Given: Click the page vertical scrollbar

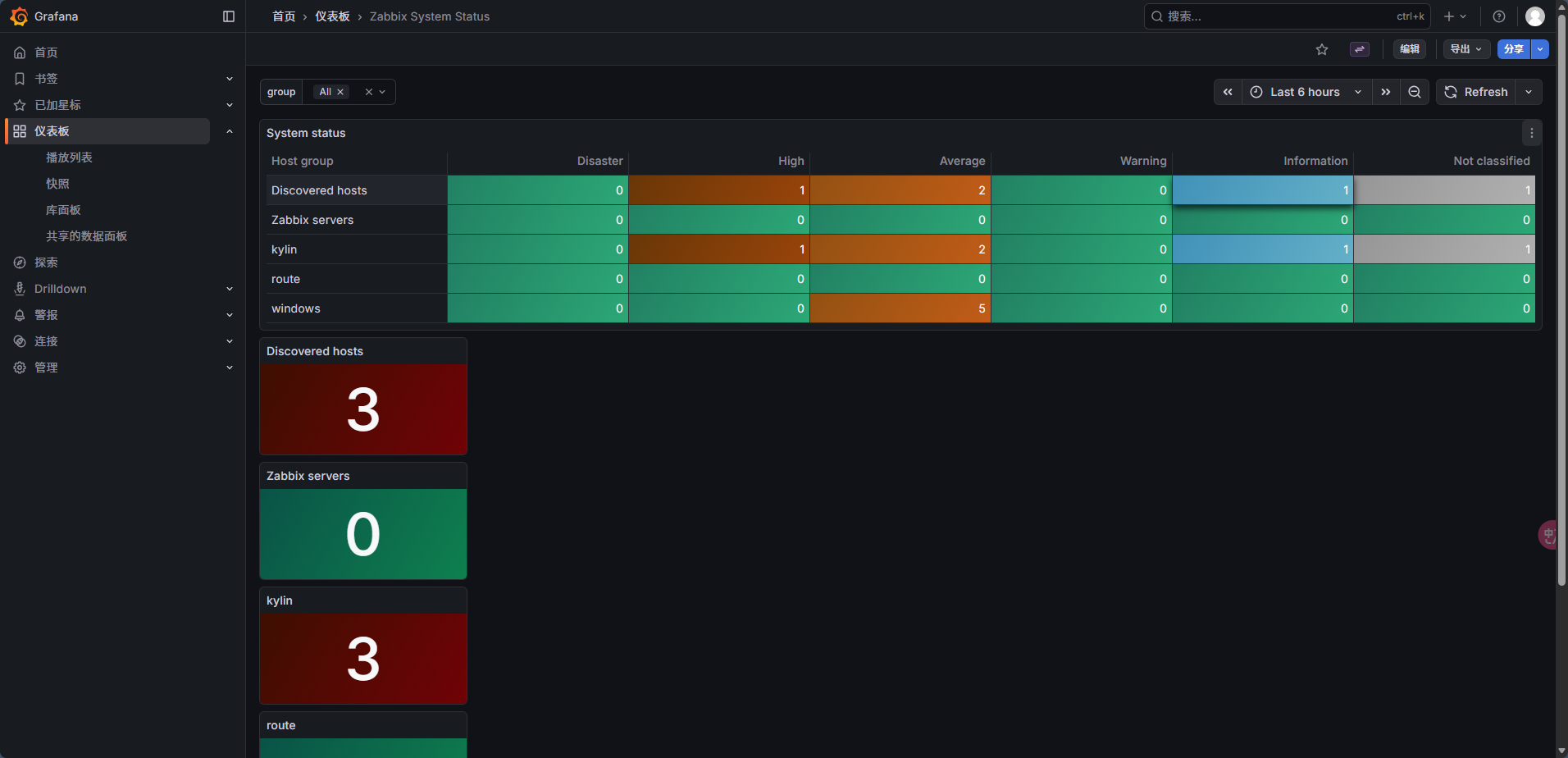Looking at the screenshot, I should click(1561, 299).
